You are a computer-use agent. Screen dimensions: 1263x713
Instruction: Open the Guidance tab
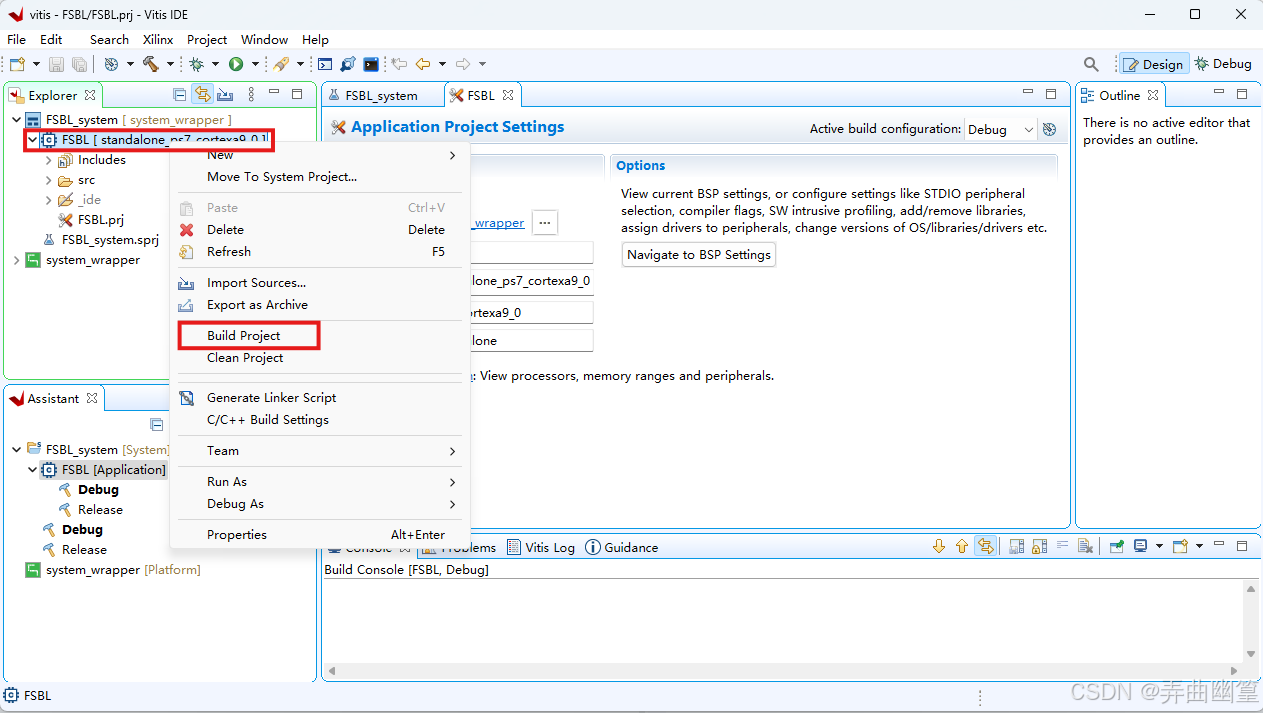tap(622, 547)
